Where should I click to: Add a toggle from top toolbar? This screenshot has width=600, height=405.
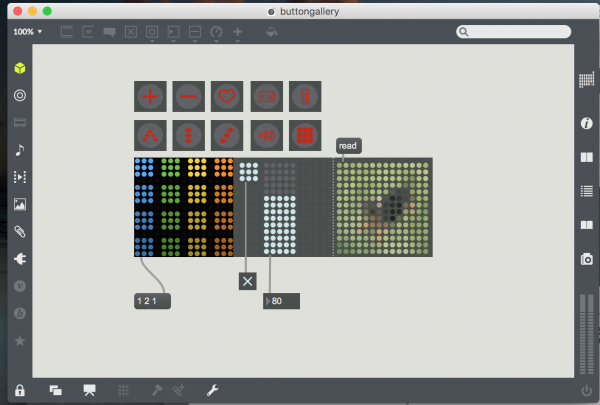coord(131,32)
